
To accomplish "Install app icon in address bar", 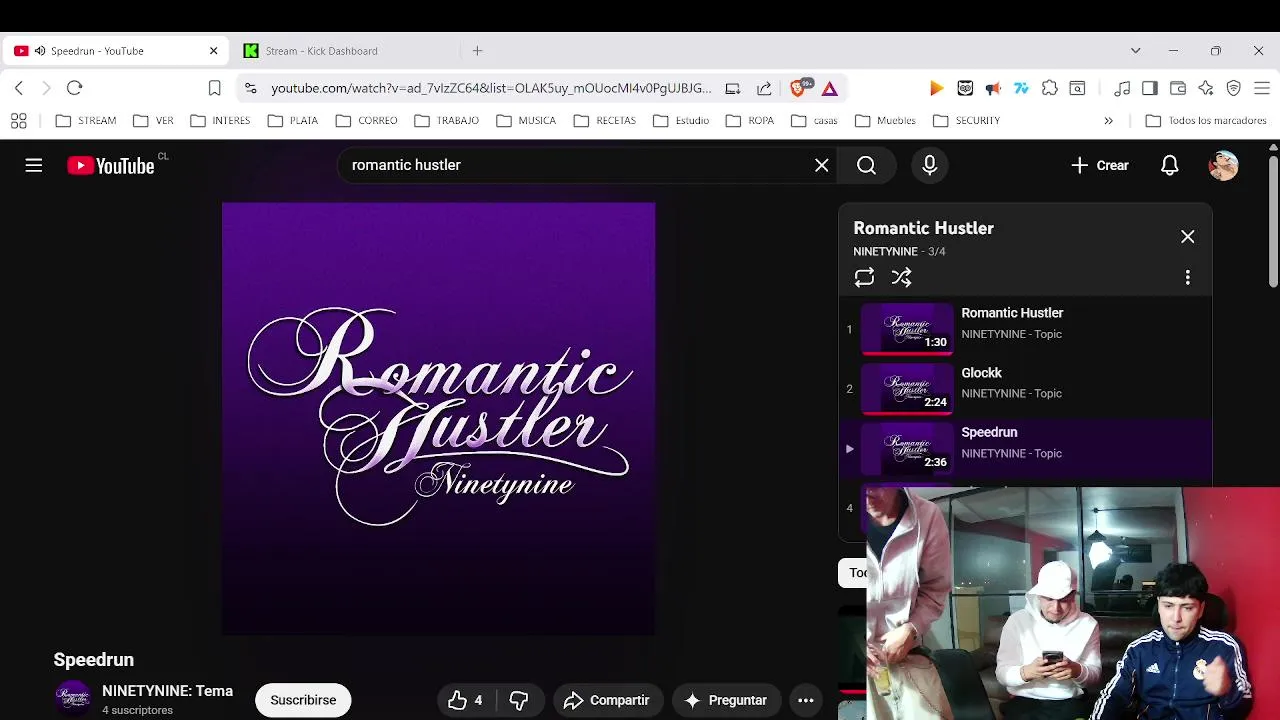I will tap(733, 88).
